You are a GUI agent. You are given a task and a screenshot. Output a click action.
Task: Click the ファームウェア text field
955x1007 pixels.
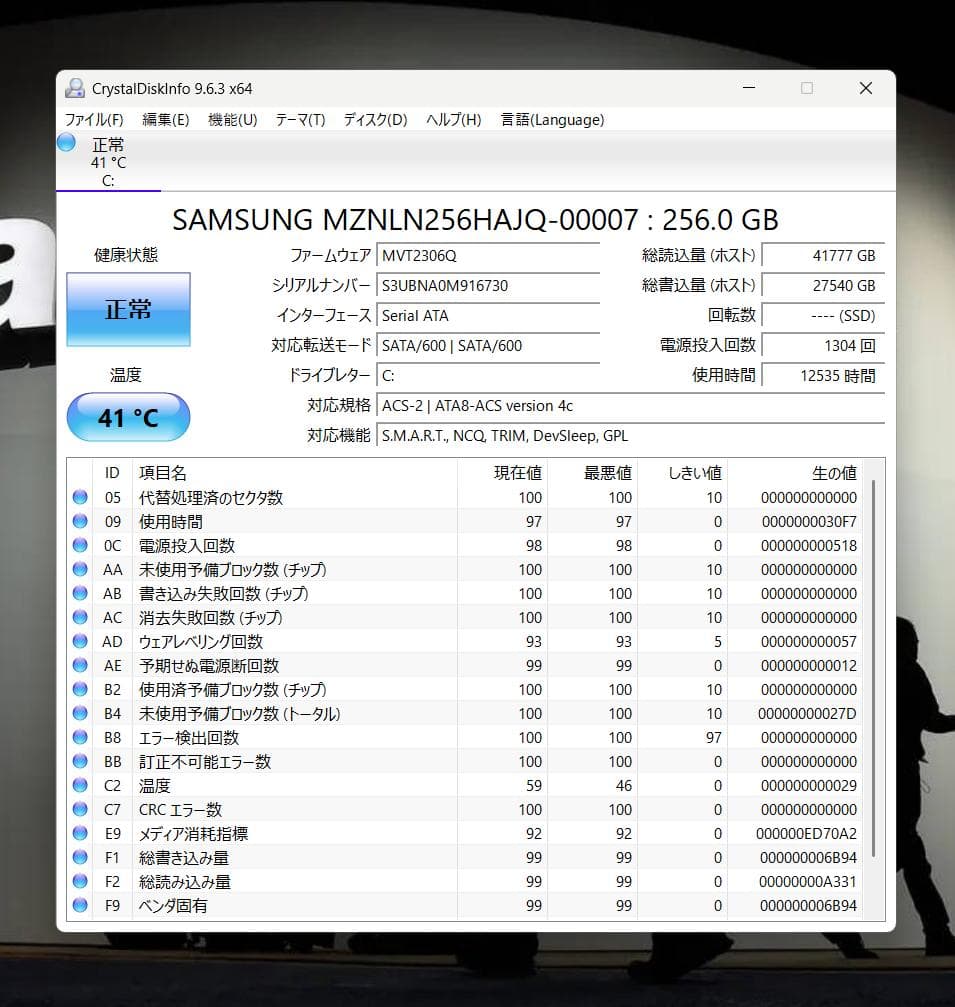[x=488, y=255]
